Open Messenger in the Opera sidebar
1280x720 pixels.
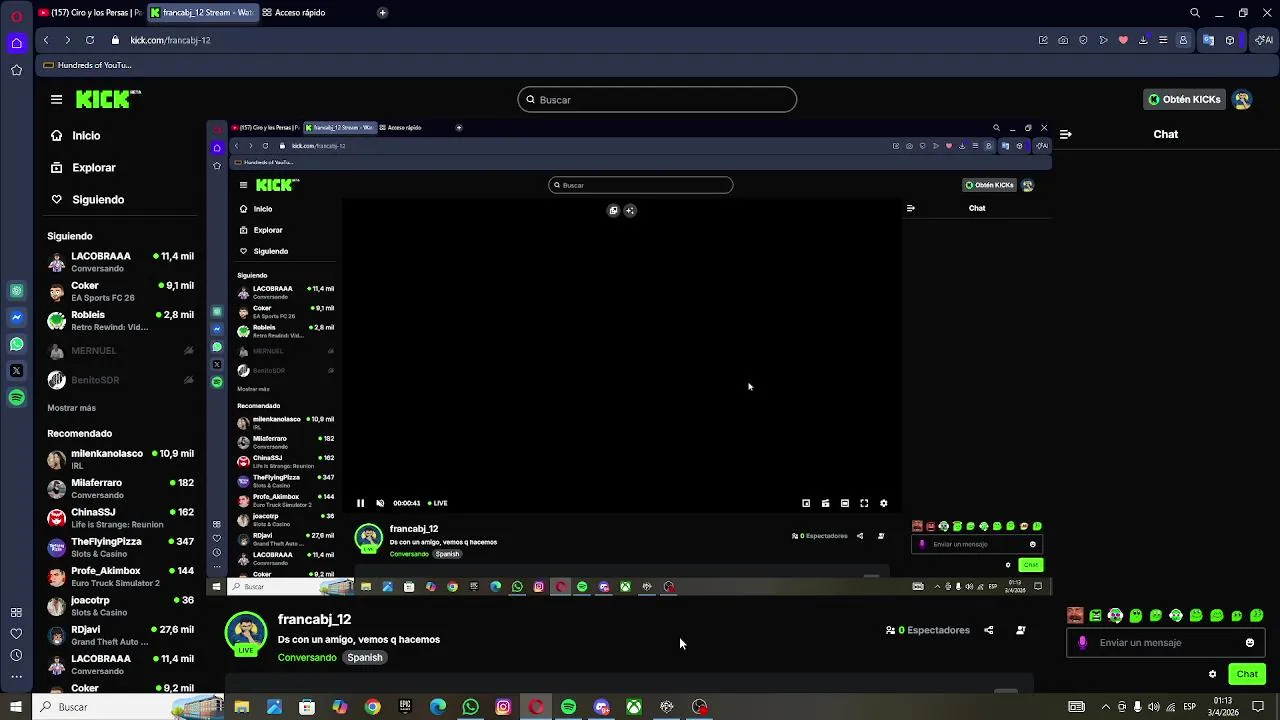tap(16, 317)
